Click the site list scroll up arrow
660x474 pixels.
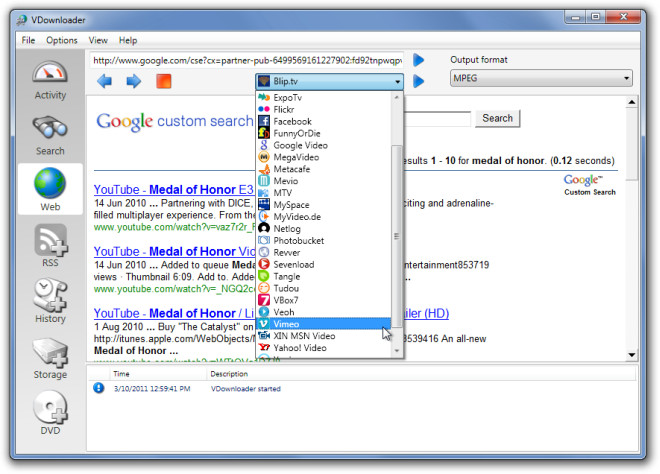click(396, 97)
